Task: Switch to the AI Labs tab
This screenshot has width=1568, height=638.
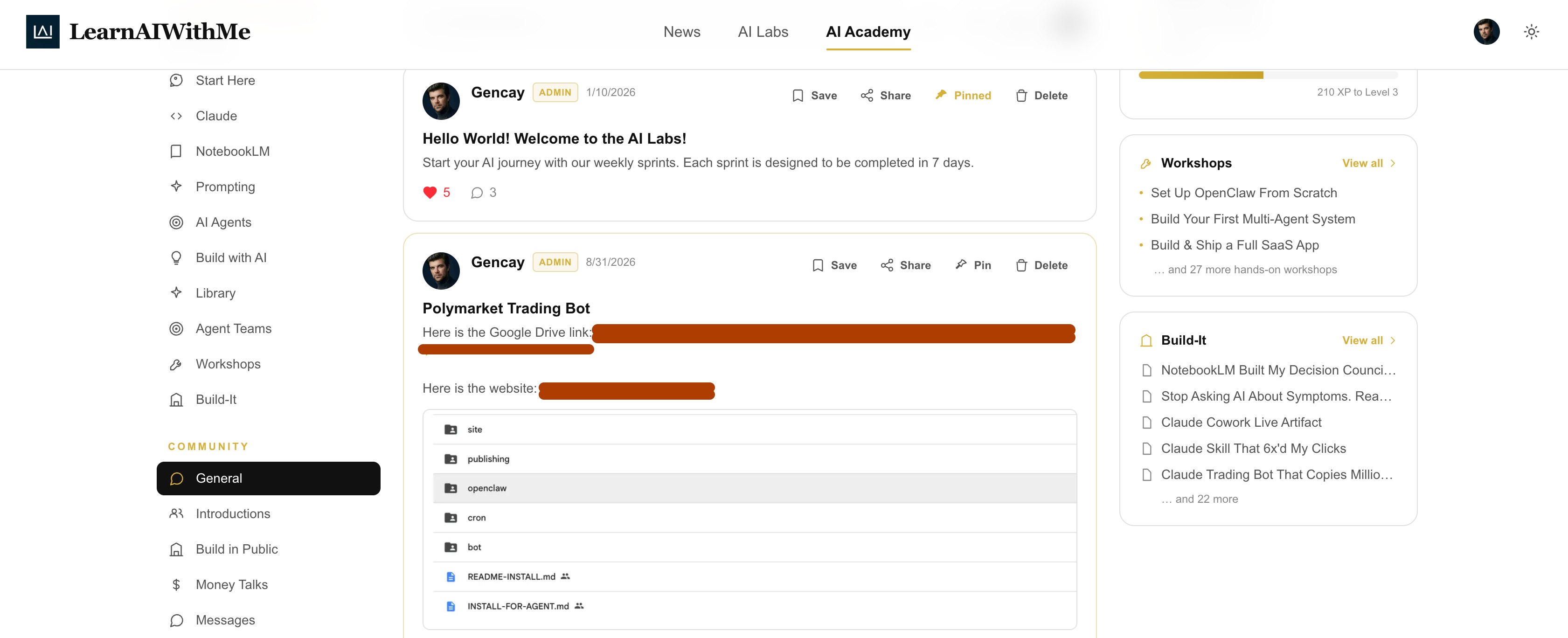Action: [x=763, y=32]
